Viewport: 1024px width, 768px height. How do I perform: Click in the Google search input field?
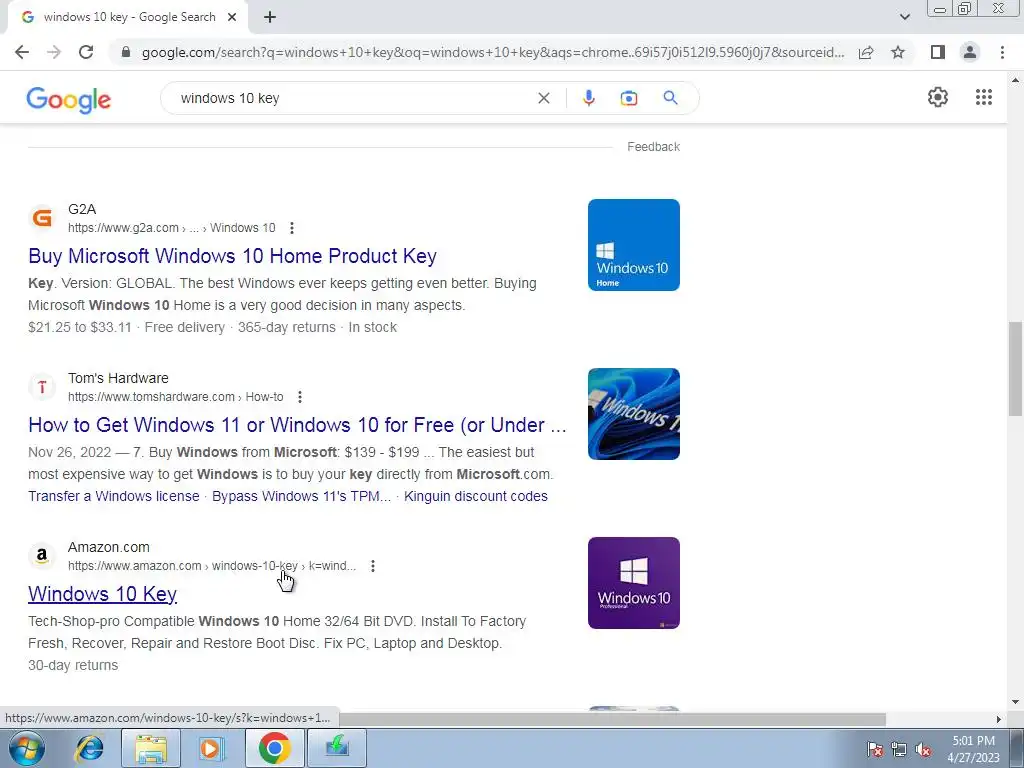[353, 98]
